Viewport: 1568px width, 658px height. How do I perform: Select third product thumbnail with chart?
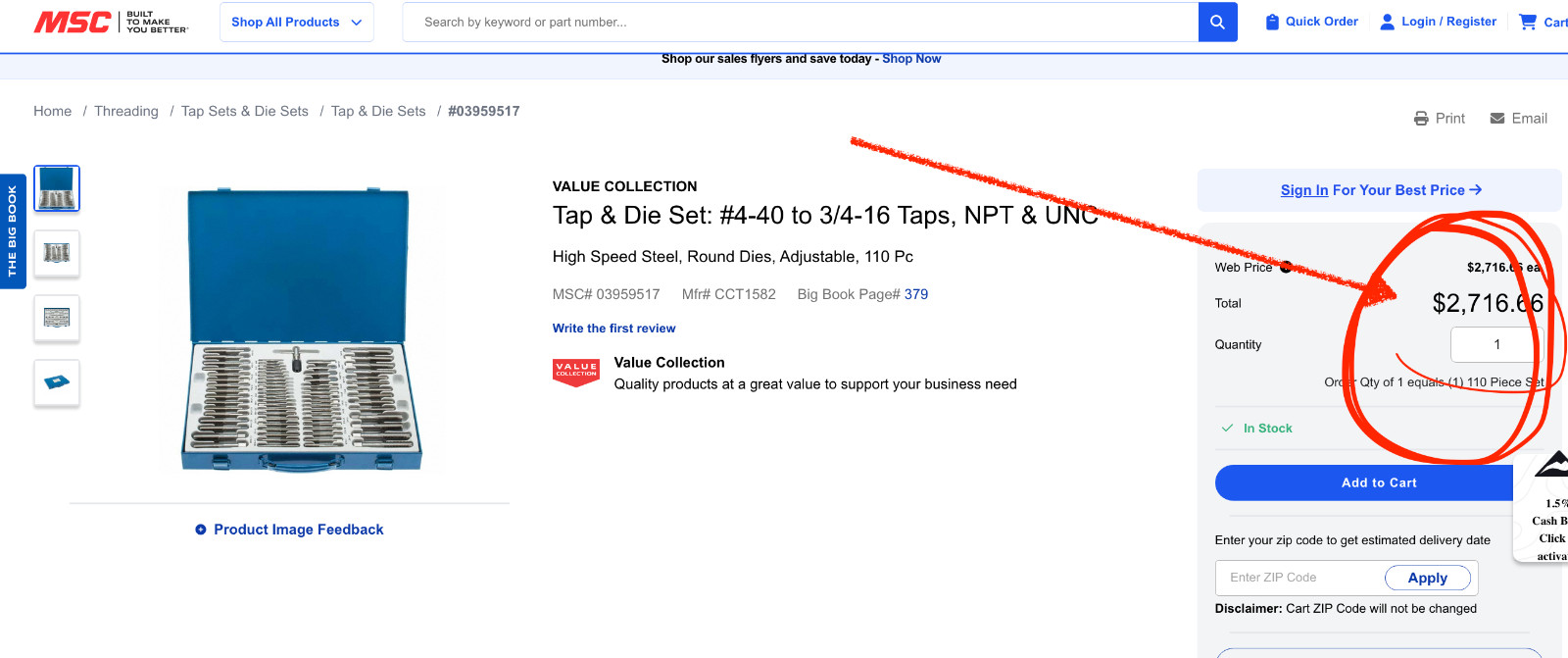click(57, 318)
